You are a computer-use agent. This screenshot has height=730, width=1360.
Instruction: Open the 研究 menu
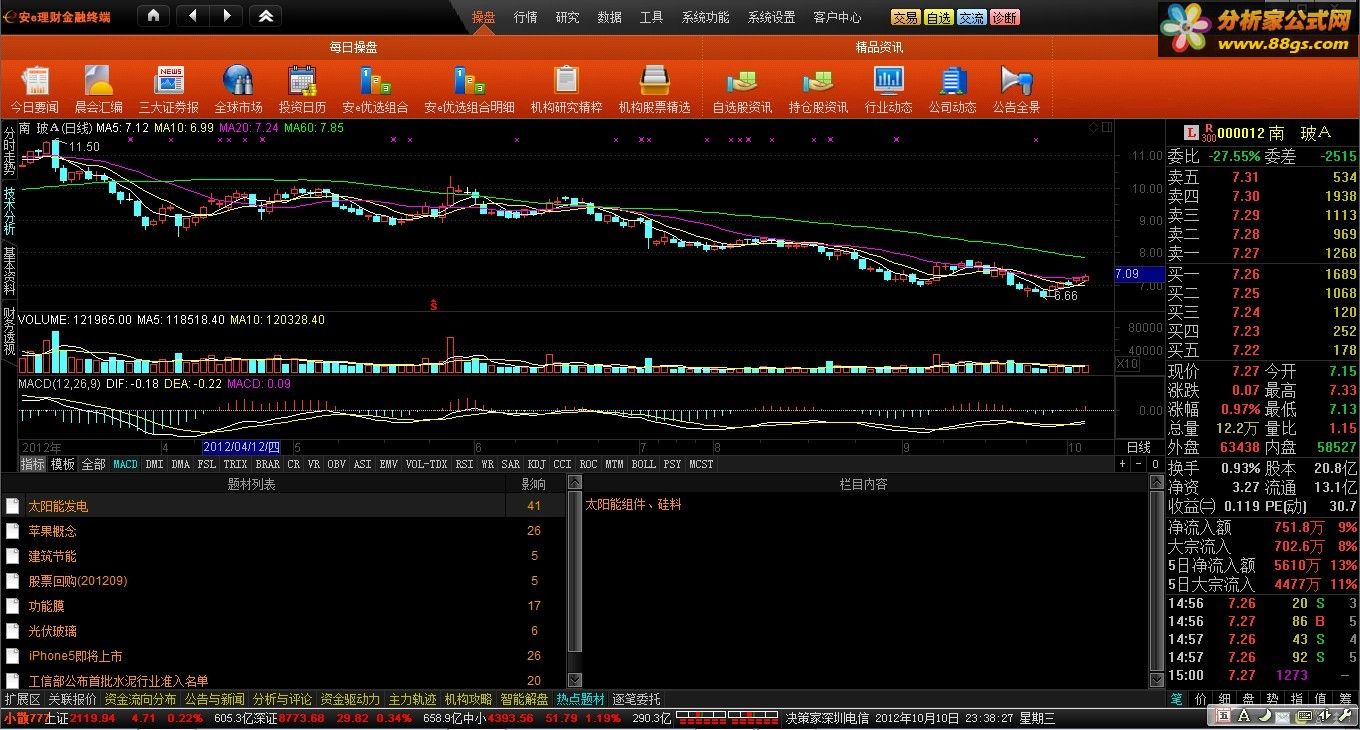coord(567,17)
